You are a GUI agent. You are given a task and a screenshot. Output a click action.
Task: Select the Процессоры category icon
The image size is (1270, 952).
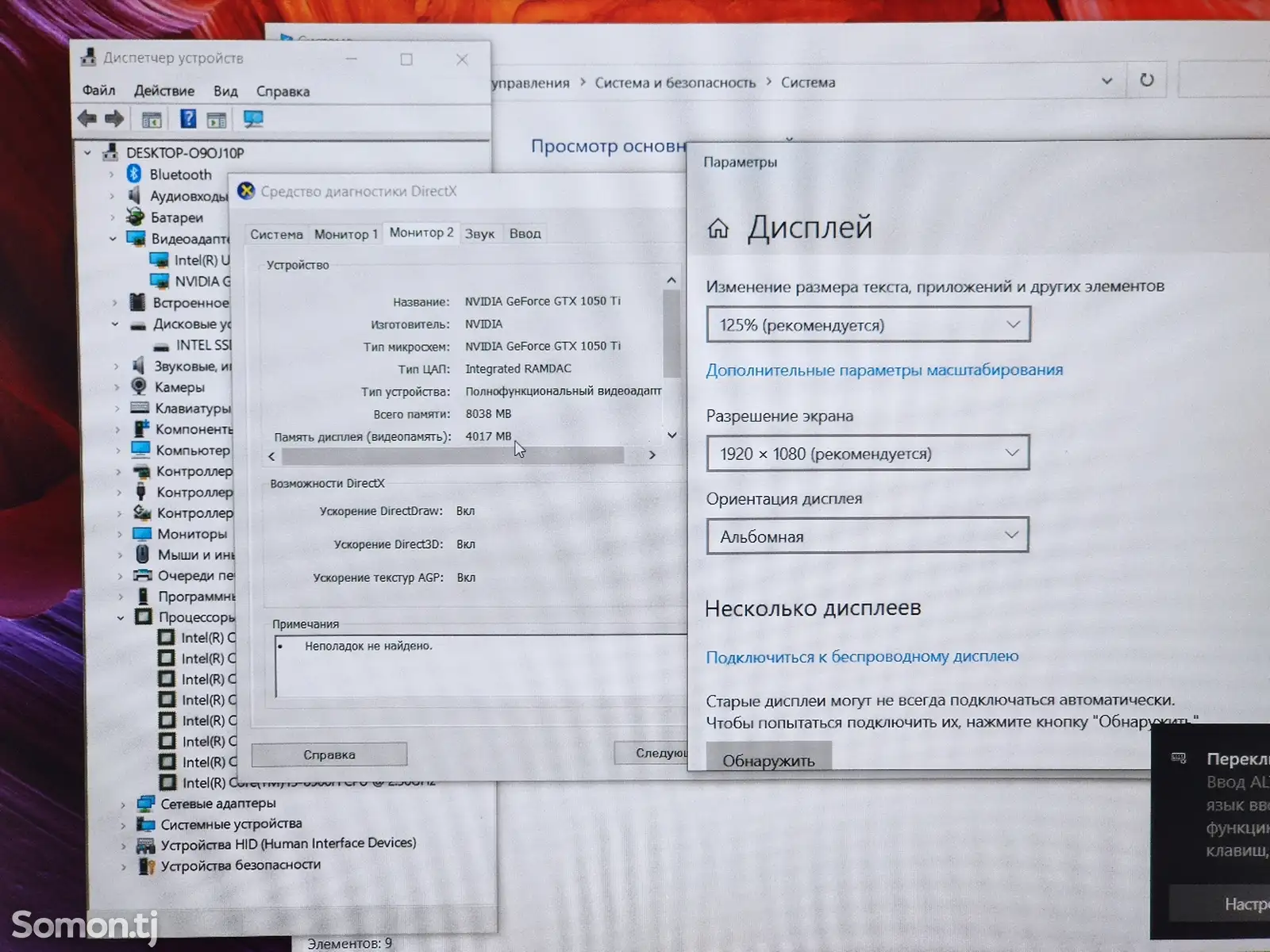pyautogui.click(x=143, y=616)
